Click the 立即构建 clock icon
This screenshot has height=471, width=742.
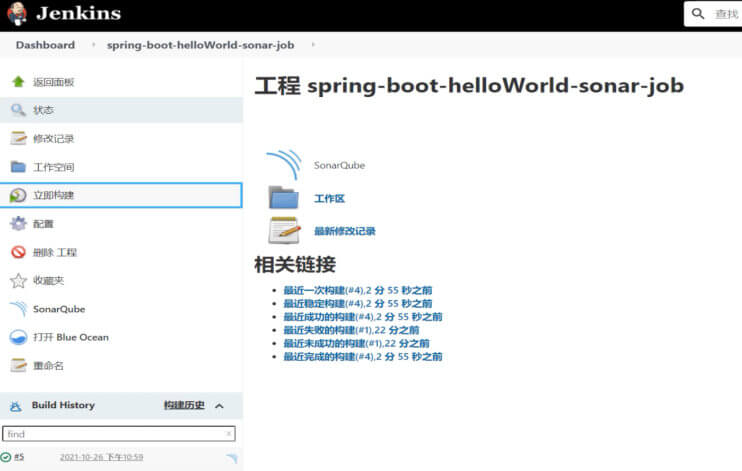click(x=18, y=195)
